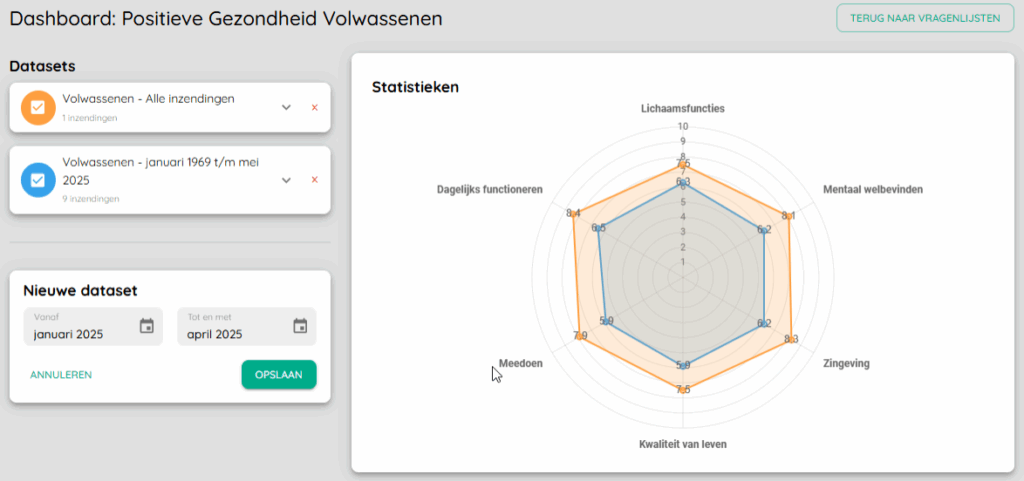
Task: Click the Tot en met date field
Action: (x=247, y=326)
